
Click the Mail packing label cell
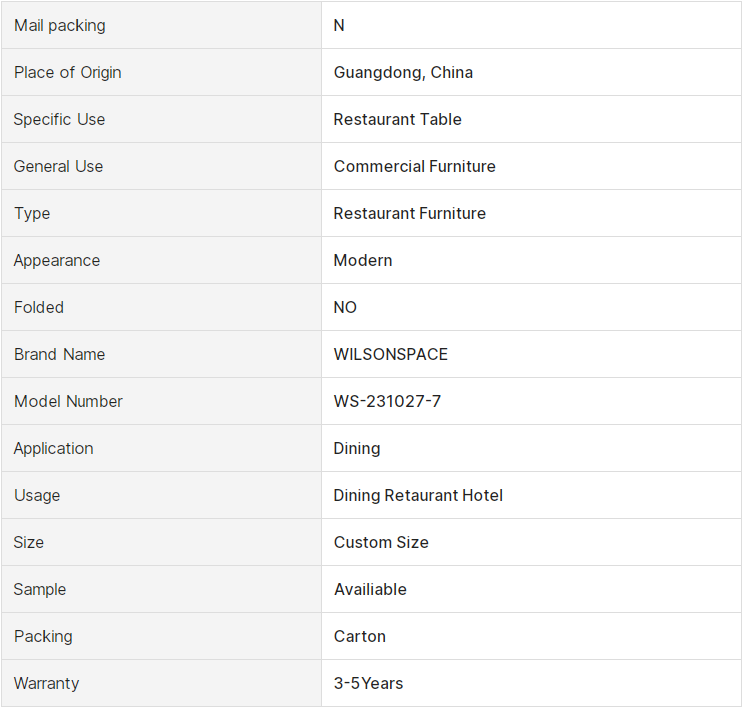tap(161, 25)
